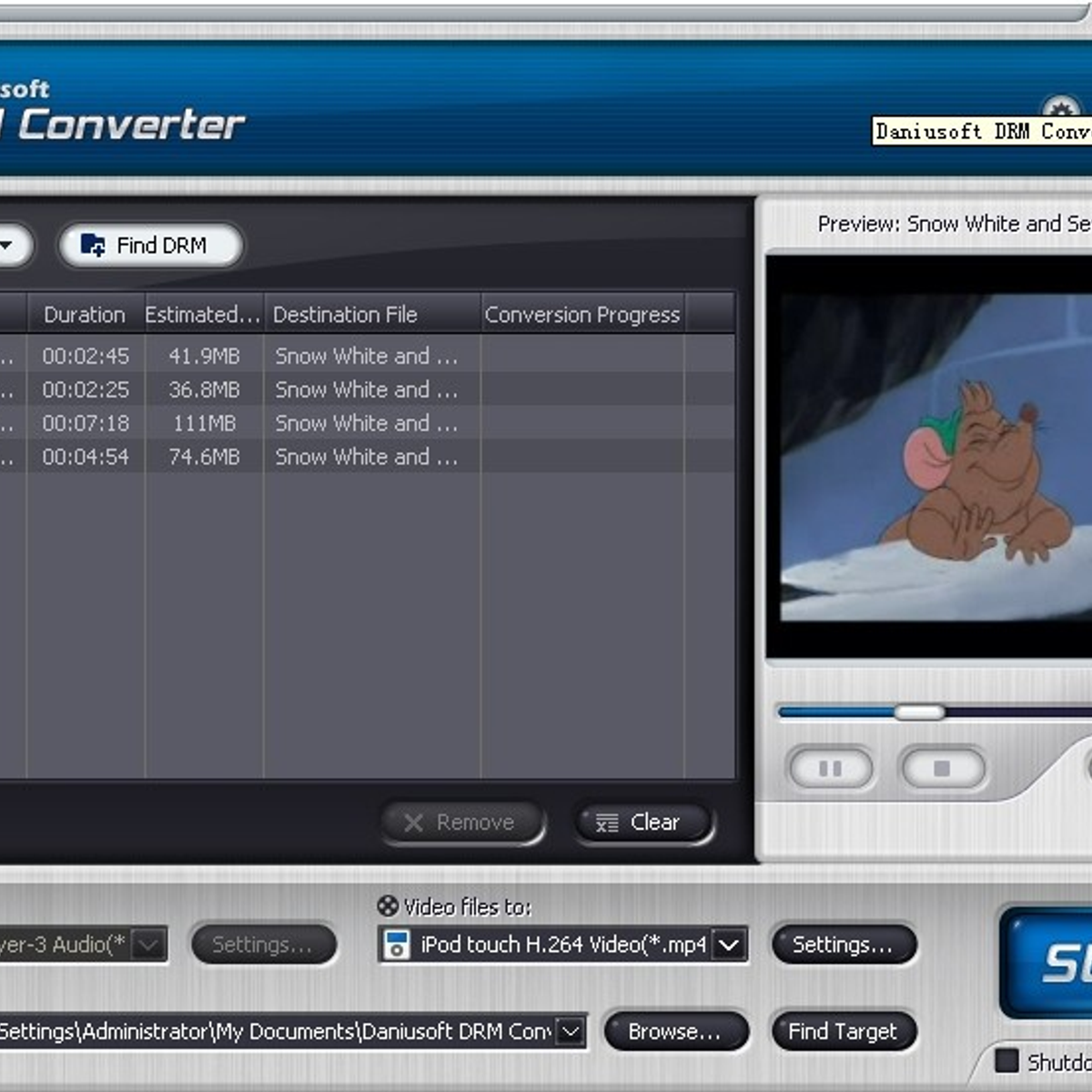Expand the iPod touch H.264 Video format dropdown
This screenshot has height=1092, width=1092.
pos(729,945)
